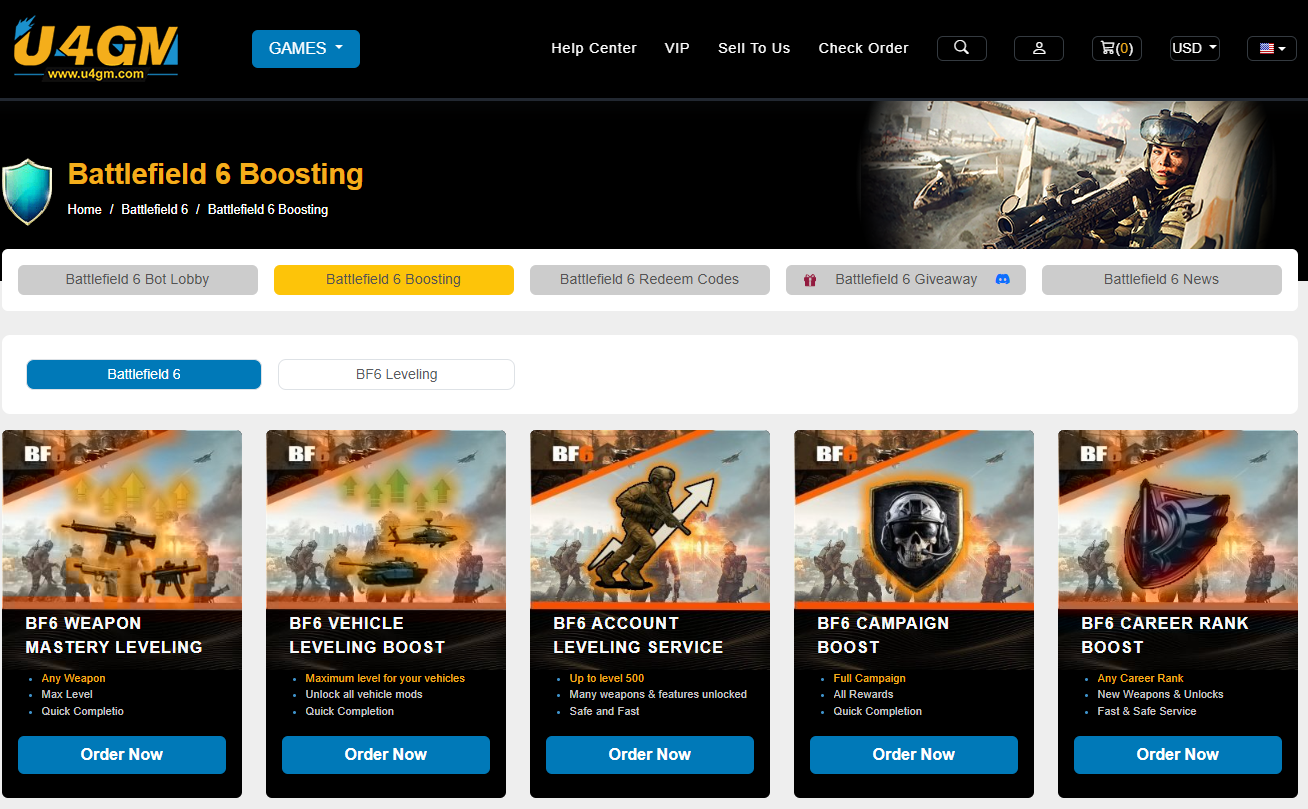Click the user account icon
The image size is (1308, 809).
coord(1038,48)
